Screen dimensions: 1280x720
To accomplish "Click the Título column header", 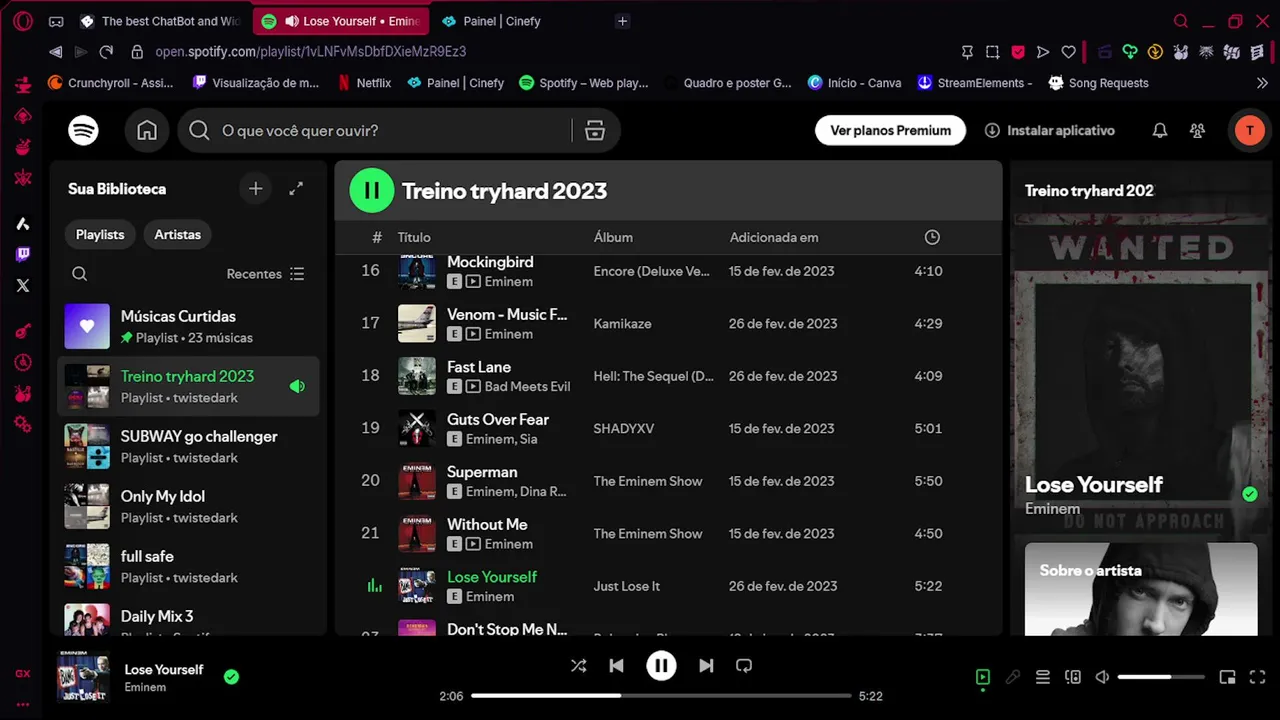I will pyautogui.click(x=414, y=237).
